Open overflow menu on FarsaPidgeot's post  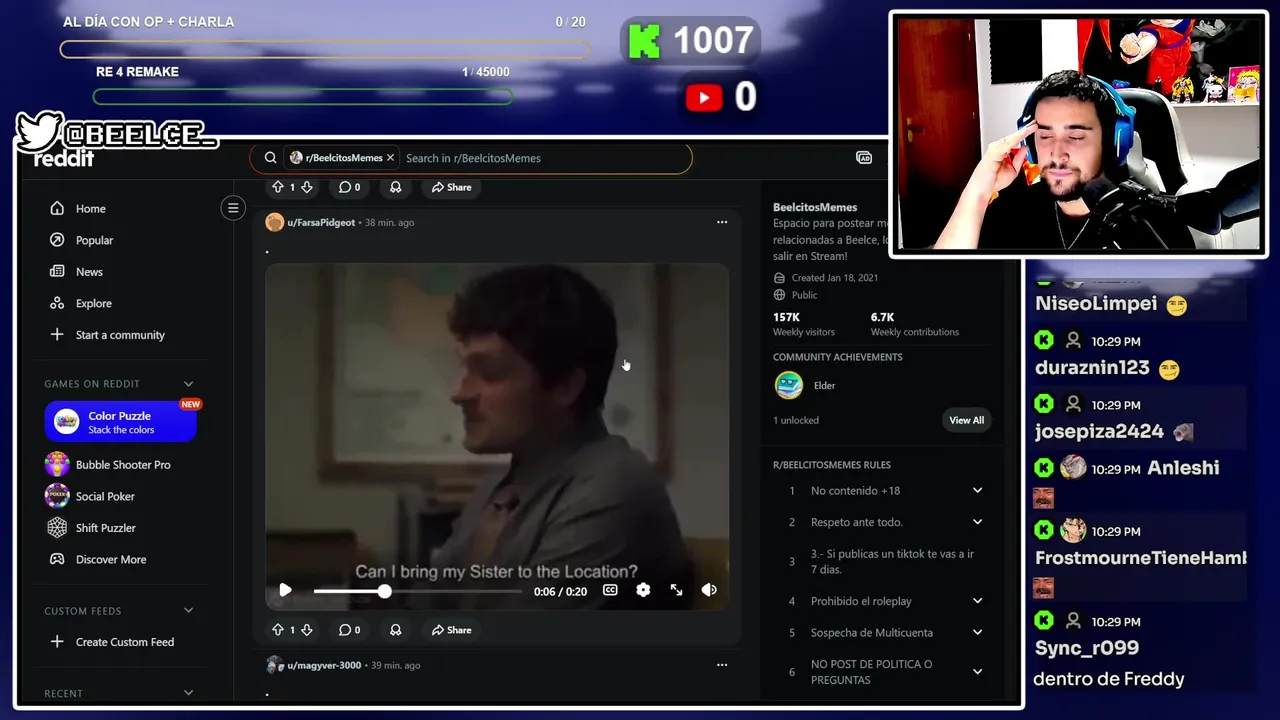(x=722, y=222)
